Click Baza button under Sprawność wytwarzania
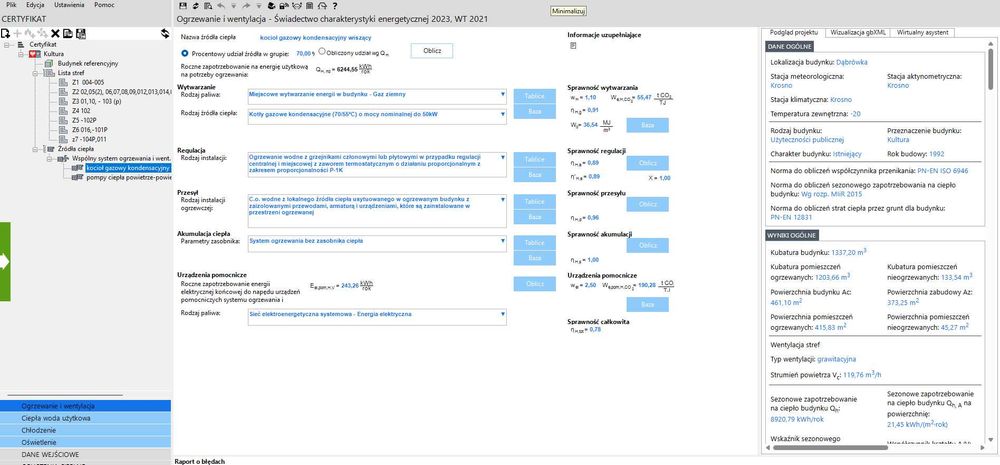This screenshot has height=465, width=1000. 647,125
